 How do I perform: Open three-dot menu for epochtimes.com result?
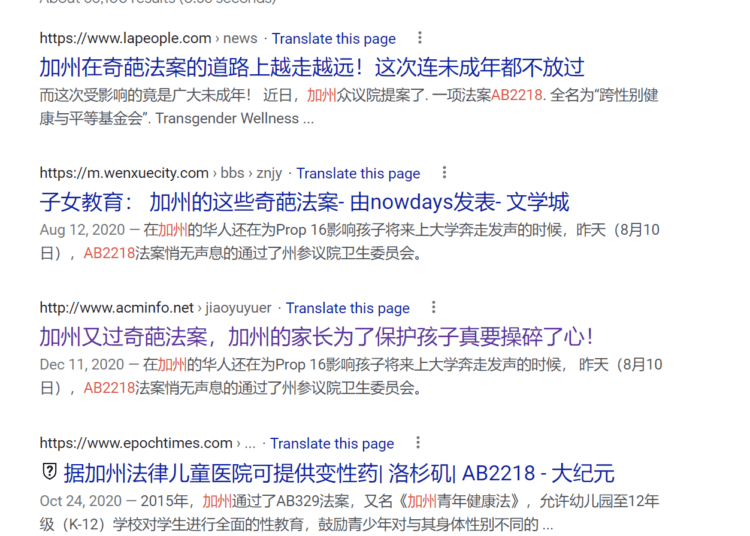tap(418, 443)
